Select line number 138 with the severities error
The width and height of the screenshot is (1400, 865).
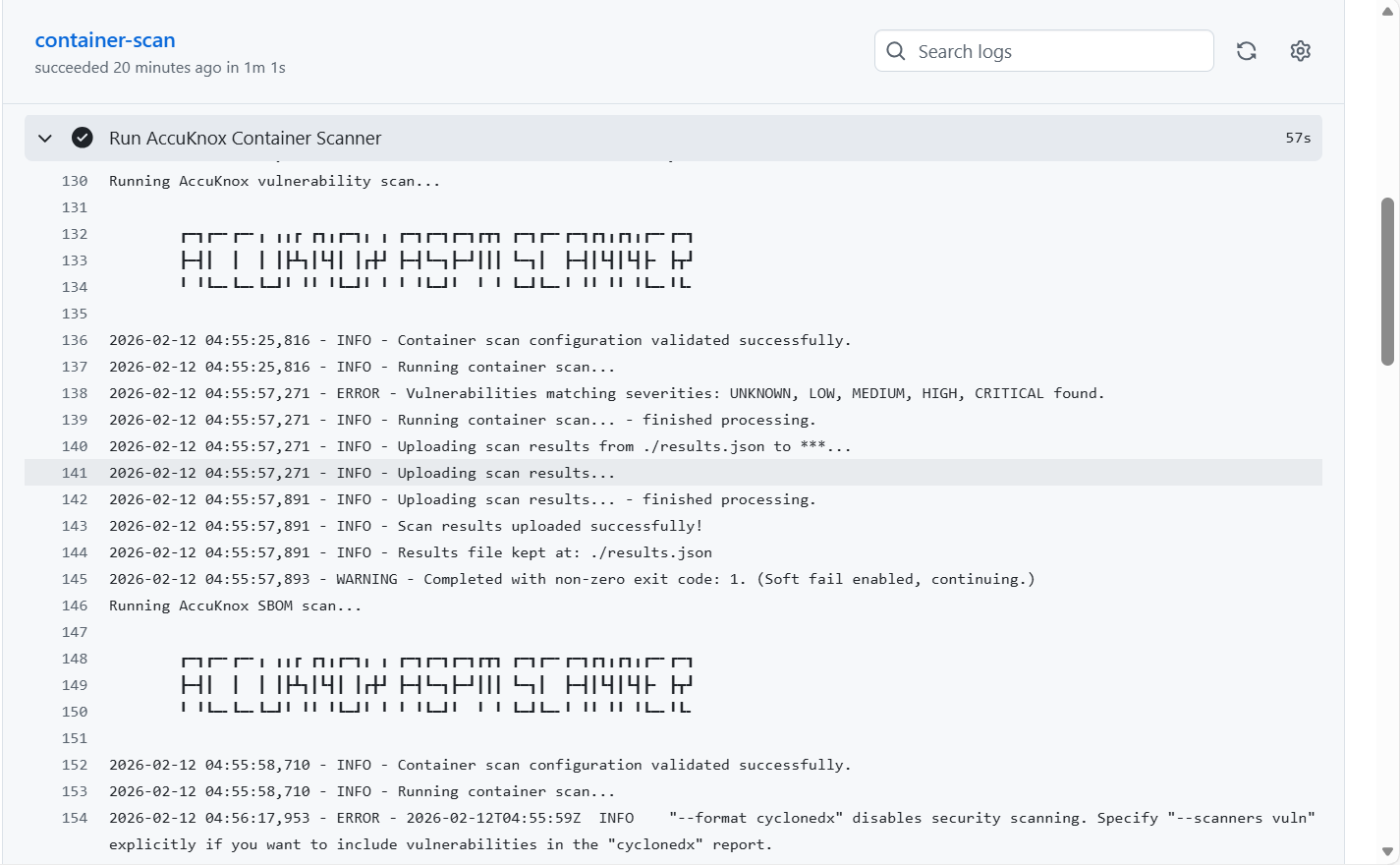(75, 393)
